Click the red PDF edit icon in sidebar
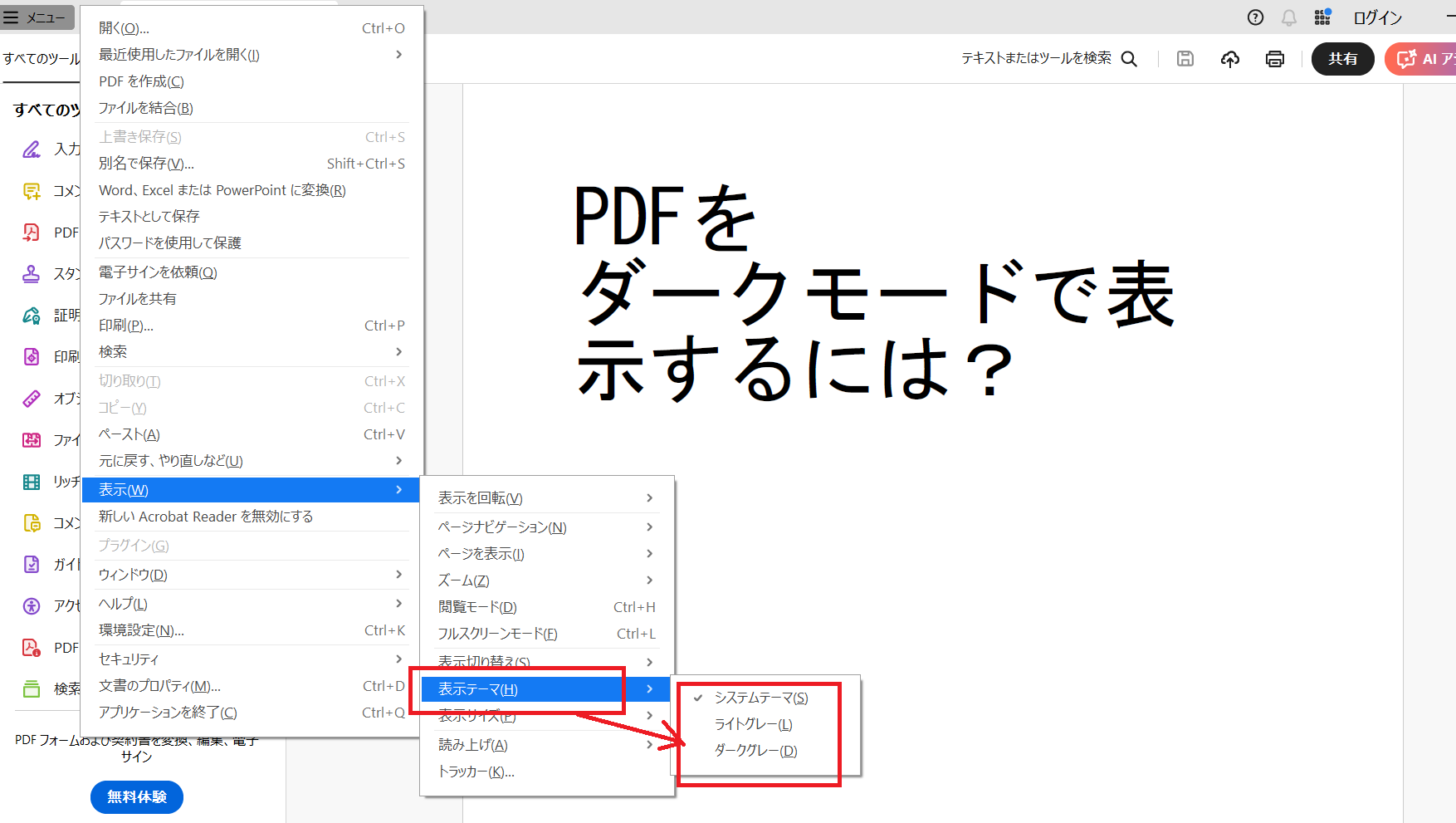The height and width of the screenshot is (823, 1456). click(x=32, y=232)
